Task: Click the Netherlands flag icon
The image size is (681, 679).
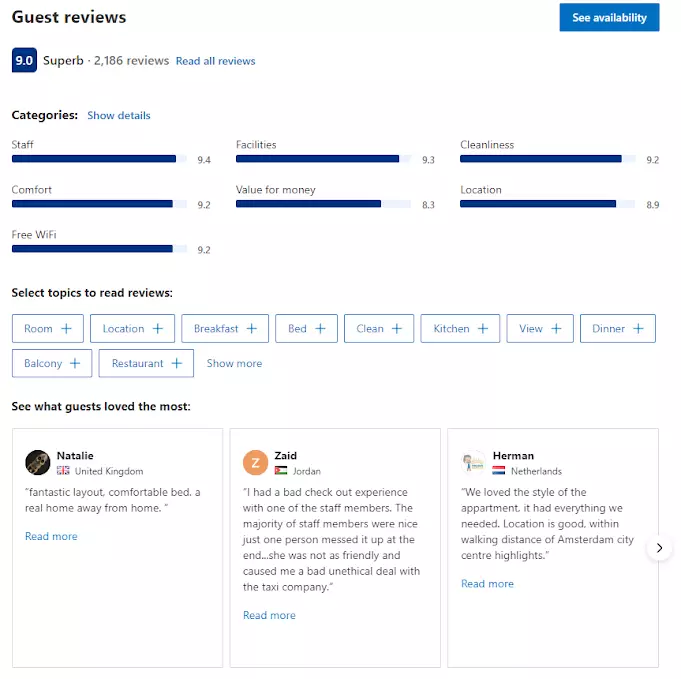Action: [499, 470]
